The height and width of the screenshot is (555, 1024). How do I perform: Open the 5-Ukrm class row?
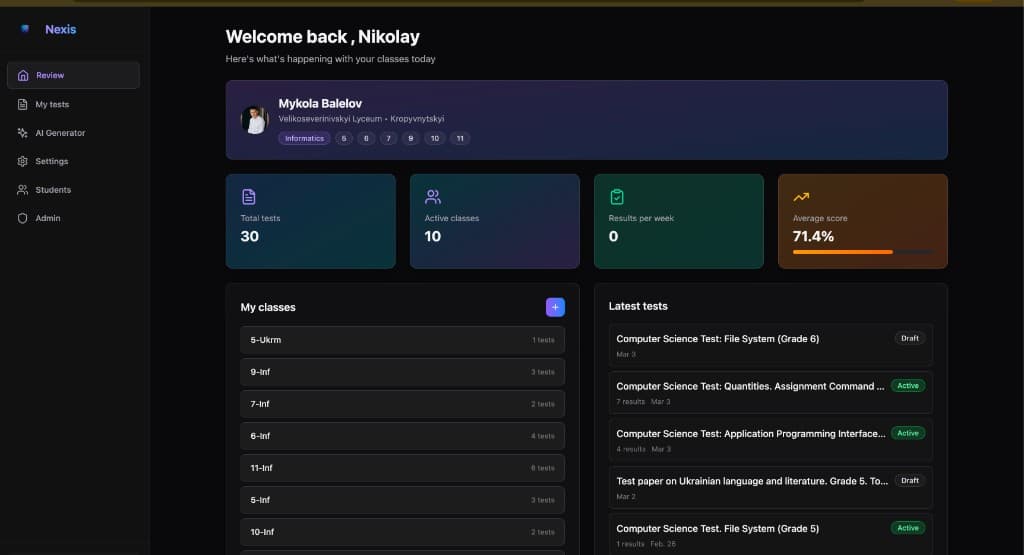pyautogui.click(x=402, y=340)
